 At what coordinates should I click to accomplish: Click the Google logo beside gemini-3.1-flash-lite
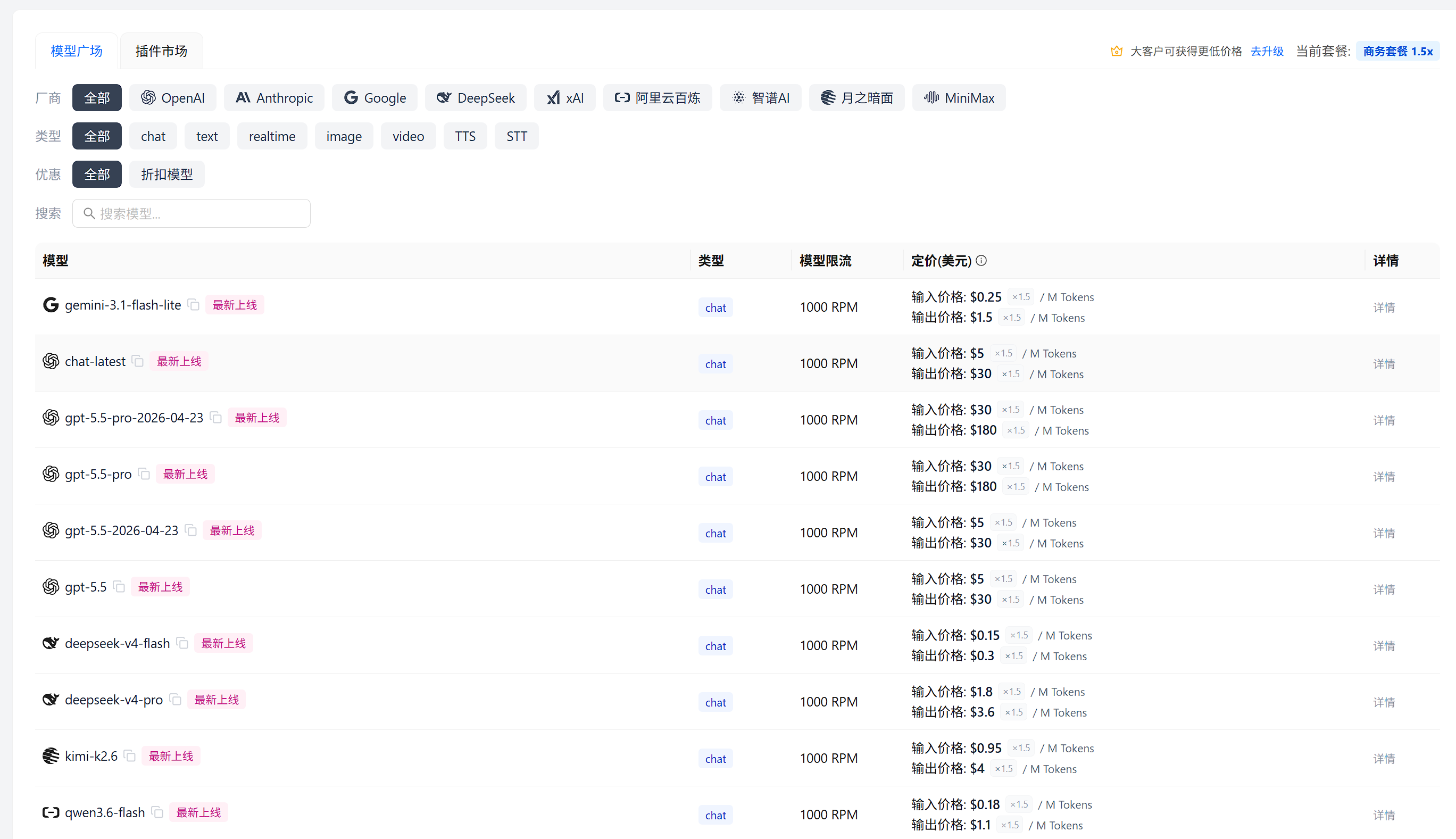tap(51, 305)
